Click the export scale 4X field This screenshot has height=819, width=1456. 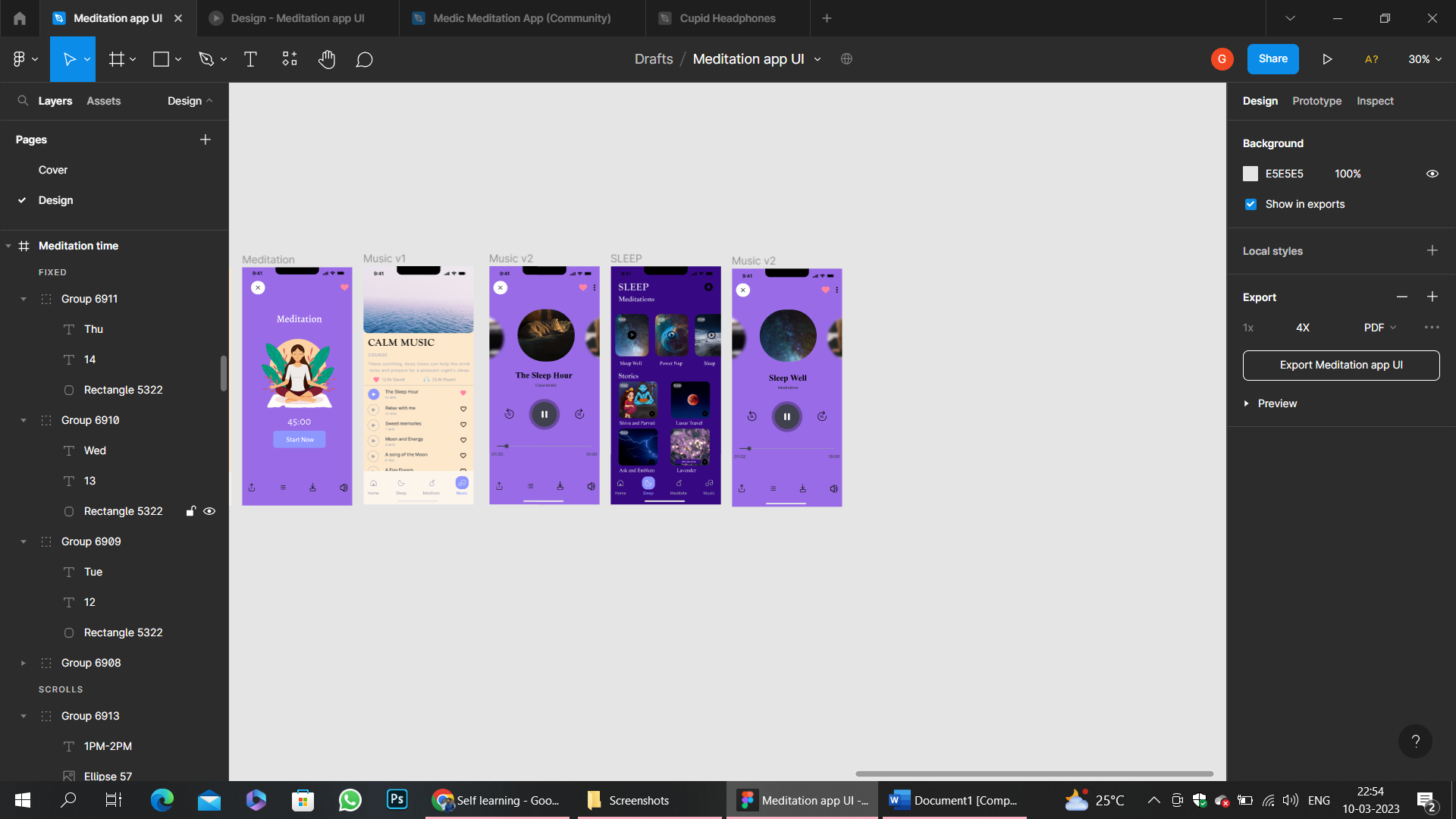(1302, 328)
